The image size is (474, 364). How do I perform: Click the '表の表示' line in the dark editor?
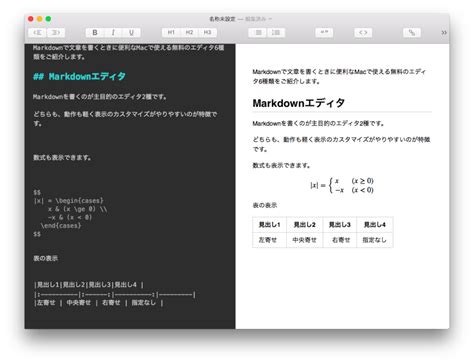click(x=45, y=258)
